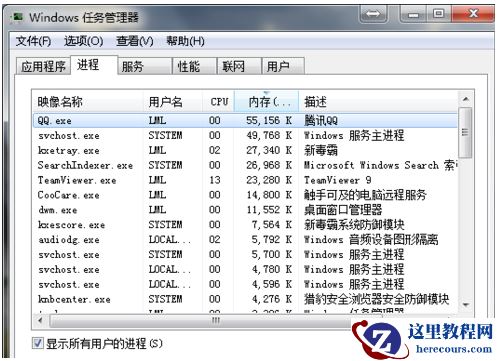Click the horizontal scrollbar thumb
The height and width of the screenshot is (361, 498).
pos(216,321)
